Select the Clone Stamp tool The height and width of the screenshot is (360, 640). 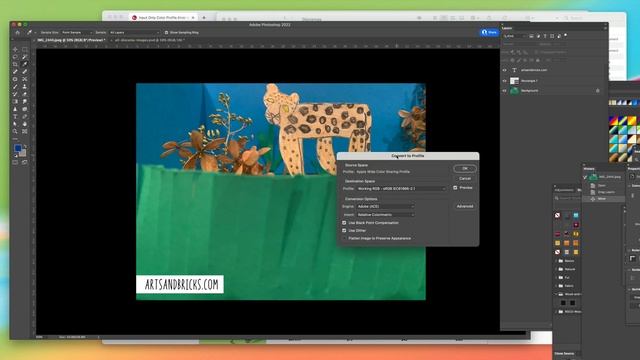click(x=25, y=87)
